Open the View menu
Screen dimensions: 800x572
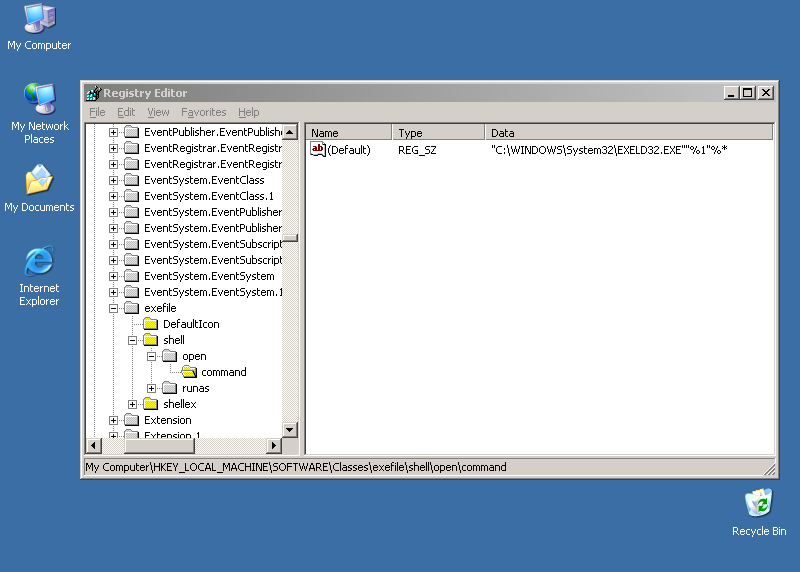coord(158,112)
